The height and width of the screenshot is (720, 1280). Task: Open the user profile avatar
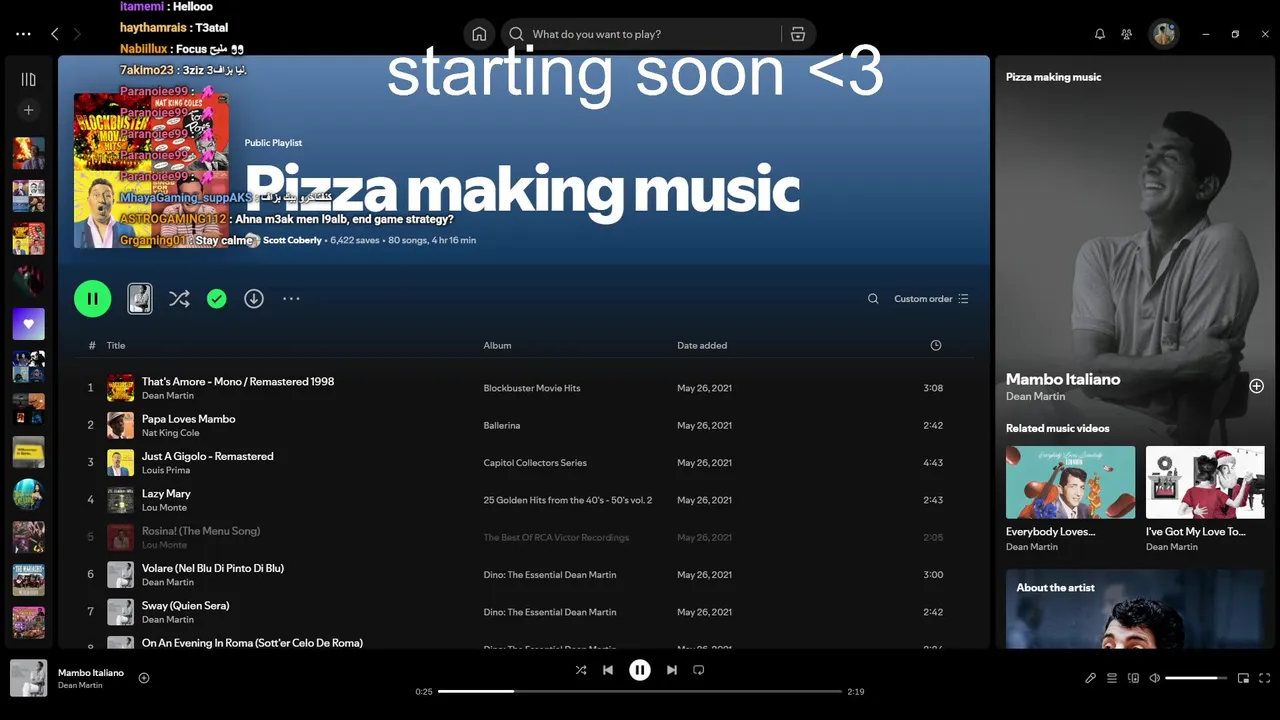pyautogui.click(x=1164, y=34)
